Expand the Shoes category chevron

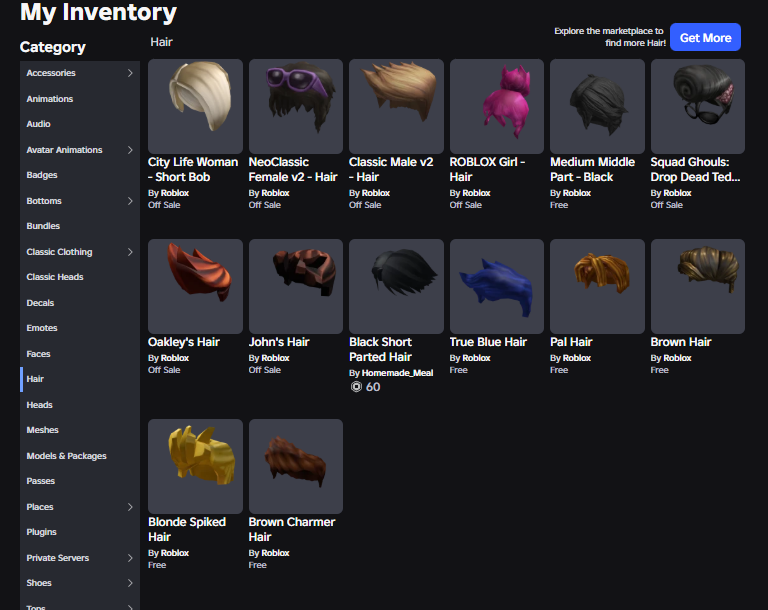130,583
